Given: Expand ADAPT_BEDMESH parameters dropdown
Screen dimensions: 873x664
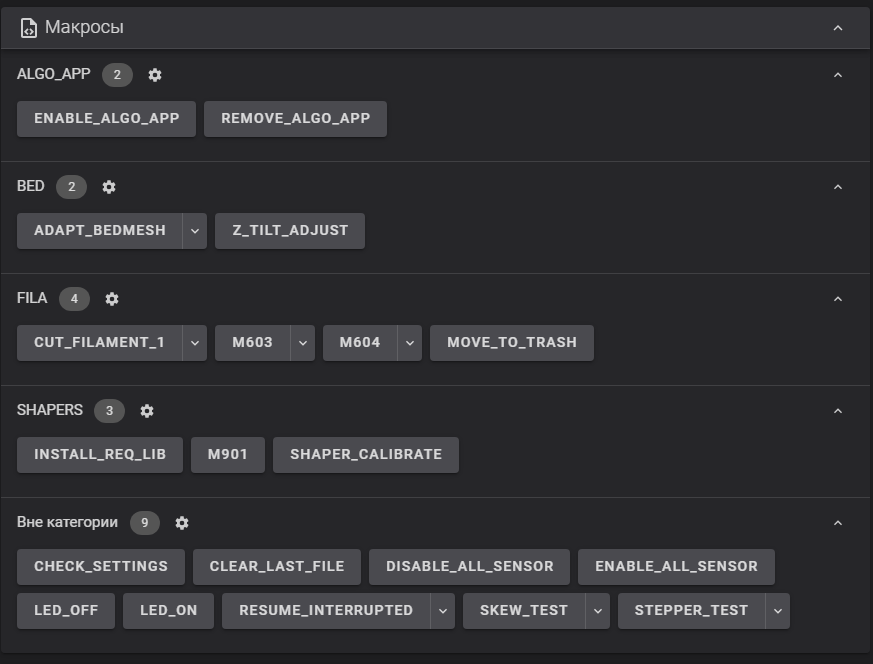Looking at the screenshot, I should pyautogui.click(x=195, y=230).
